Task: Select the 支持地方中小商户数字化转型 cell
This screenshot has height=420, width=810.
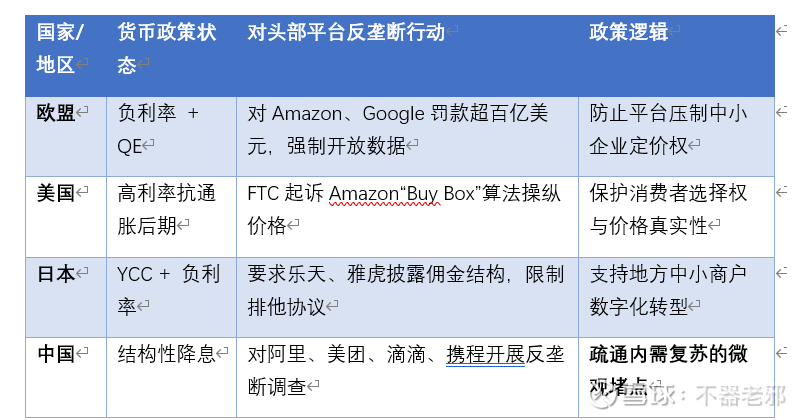Action: coord(668,288)
